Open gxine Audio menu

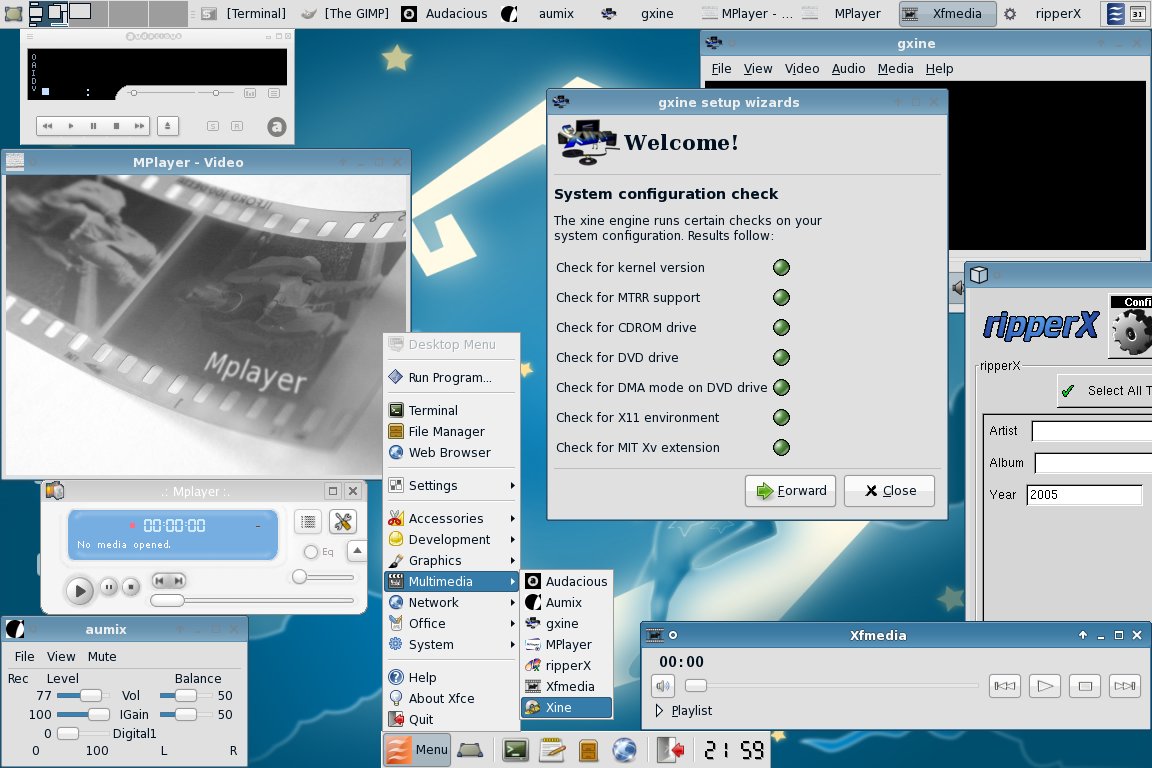[x=848, y=68]
